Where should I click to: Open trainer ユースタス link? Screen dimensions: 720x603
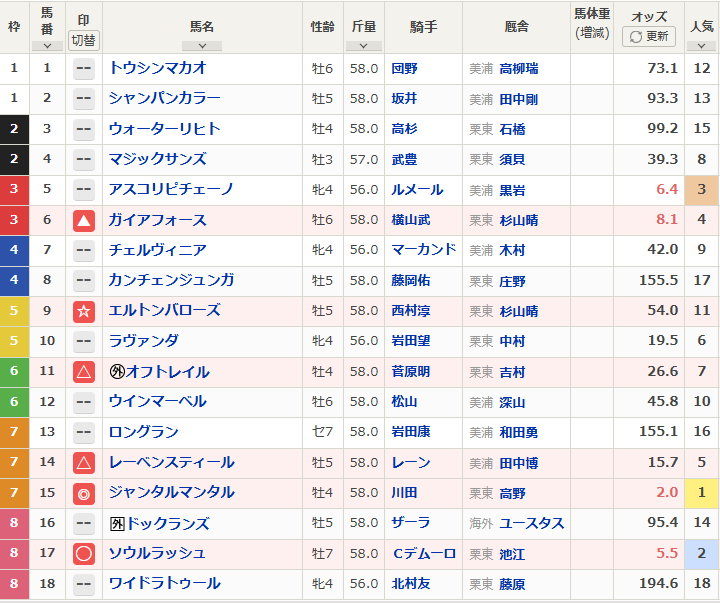click(532, 523)
